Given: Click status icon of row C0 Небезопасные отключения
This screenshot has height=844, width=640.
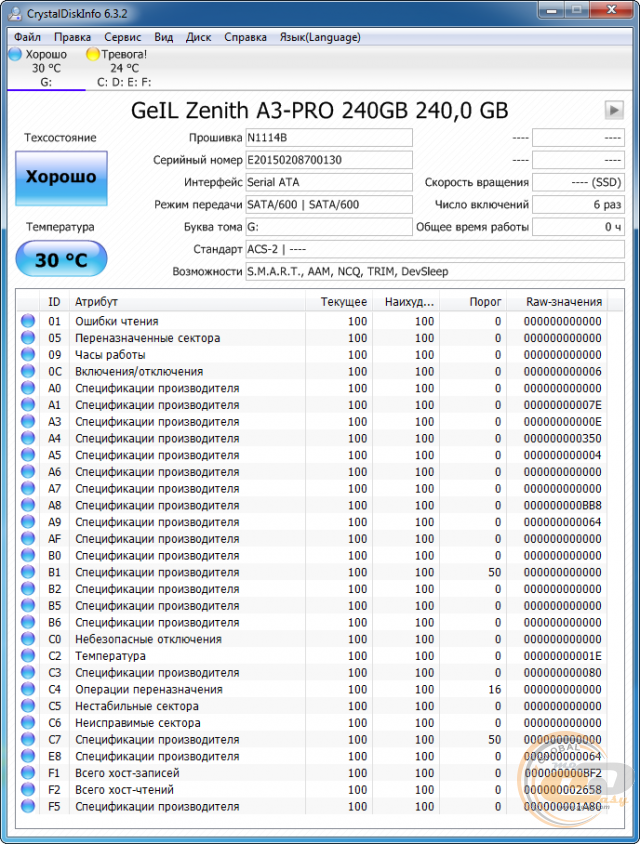Looking at the screenshot, I should (28, 639).
